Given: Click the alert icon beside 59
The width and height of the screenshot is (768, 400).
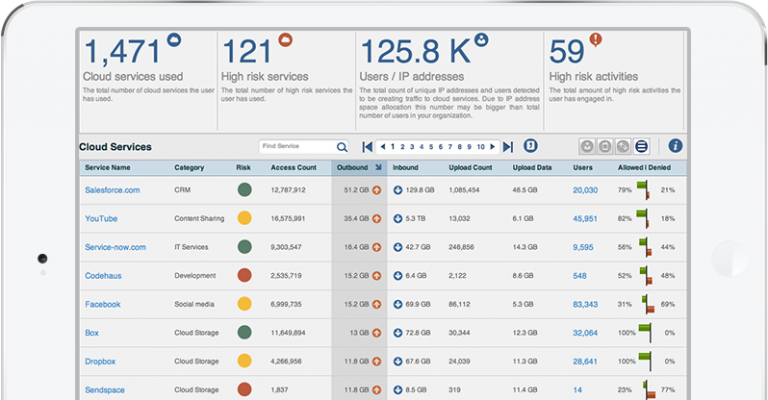Looking at the screenshot, I should tap(596, 40).
